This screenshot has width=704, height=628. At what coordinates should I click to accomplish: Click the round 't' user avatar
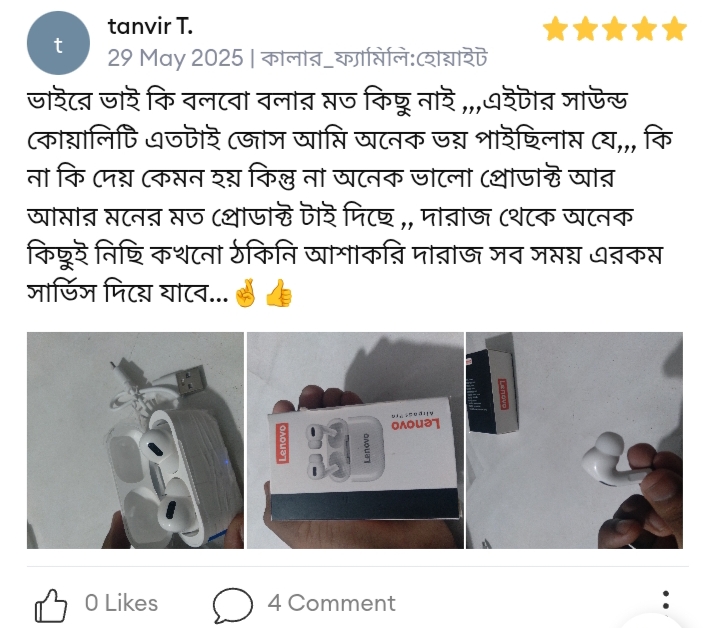coord(58,44)
